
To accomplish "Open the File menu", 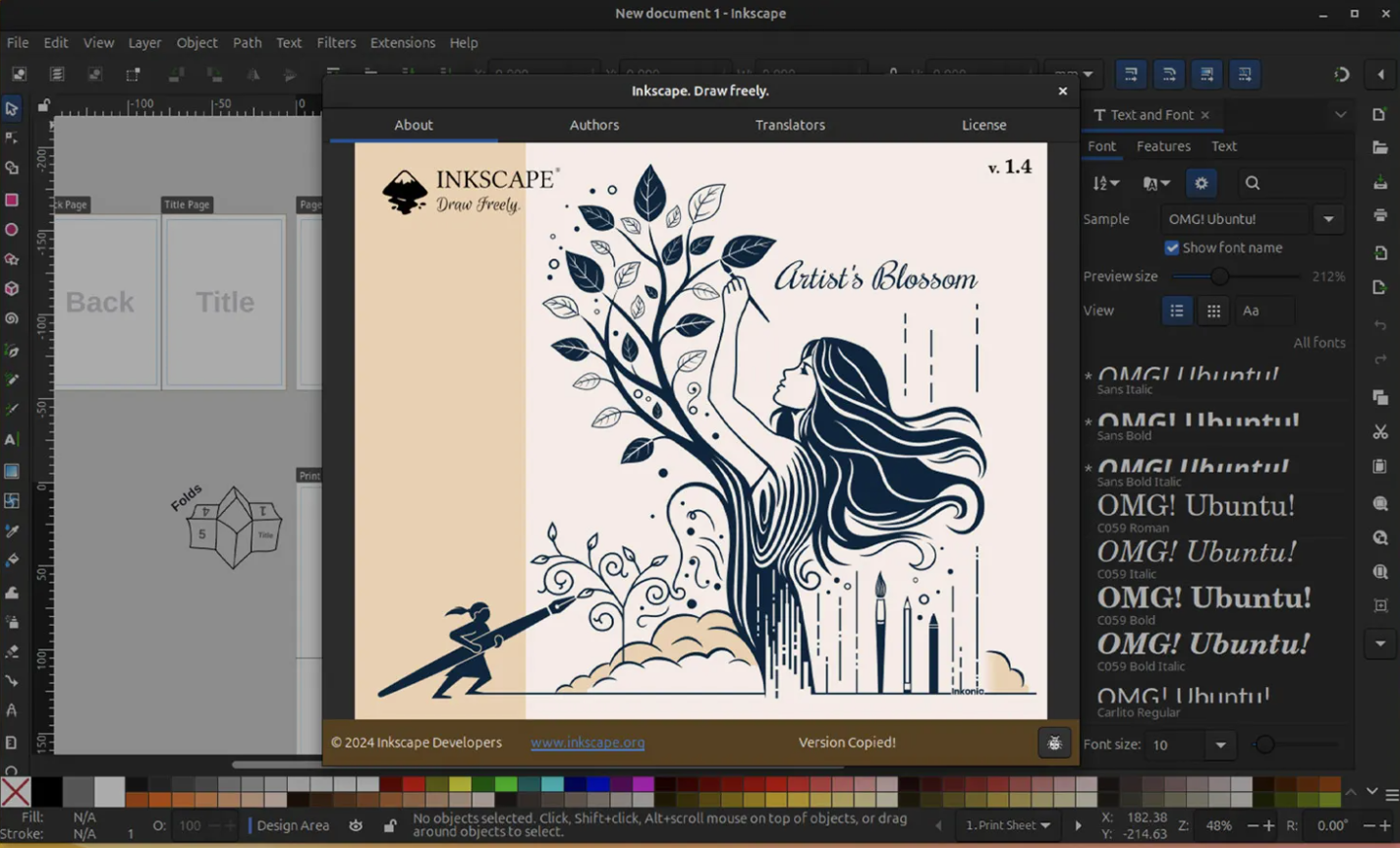I will point(18,43).
